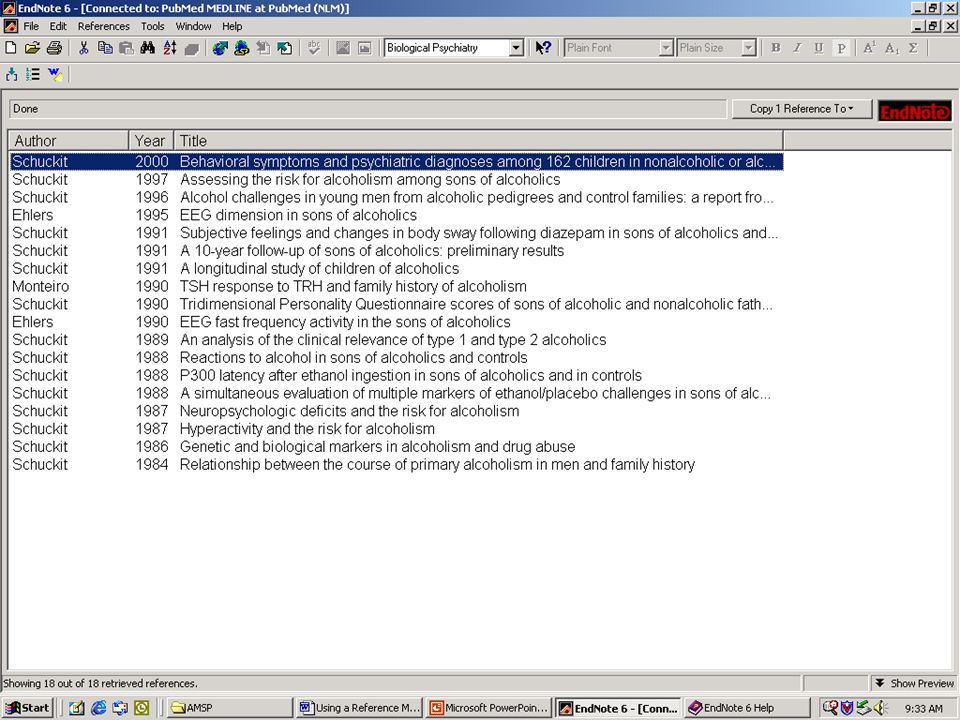Click the Copy icon in toolbar
Image resolution: width=960 pixels, height=720 pixels.
(x=105, y=48)
